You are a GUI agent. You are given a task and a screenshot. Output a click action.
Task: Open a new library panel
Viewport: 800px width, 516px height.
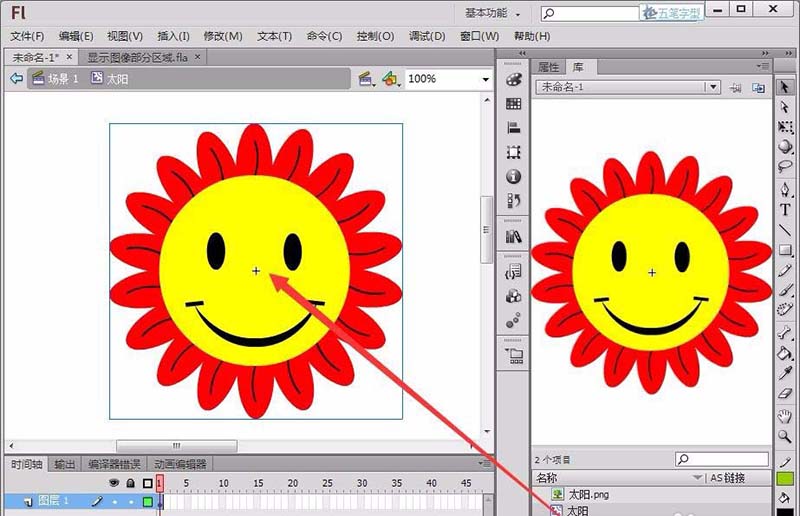[759, 88]
